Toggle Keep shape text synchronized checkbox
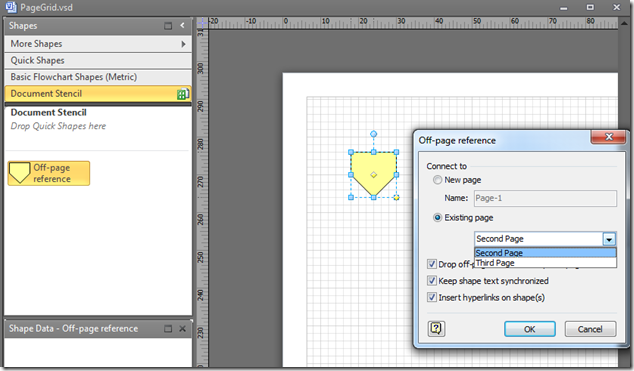634x371 pixels. [x=432, y=280]
